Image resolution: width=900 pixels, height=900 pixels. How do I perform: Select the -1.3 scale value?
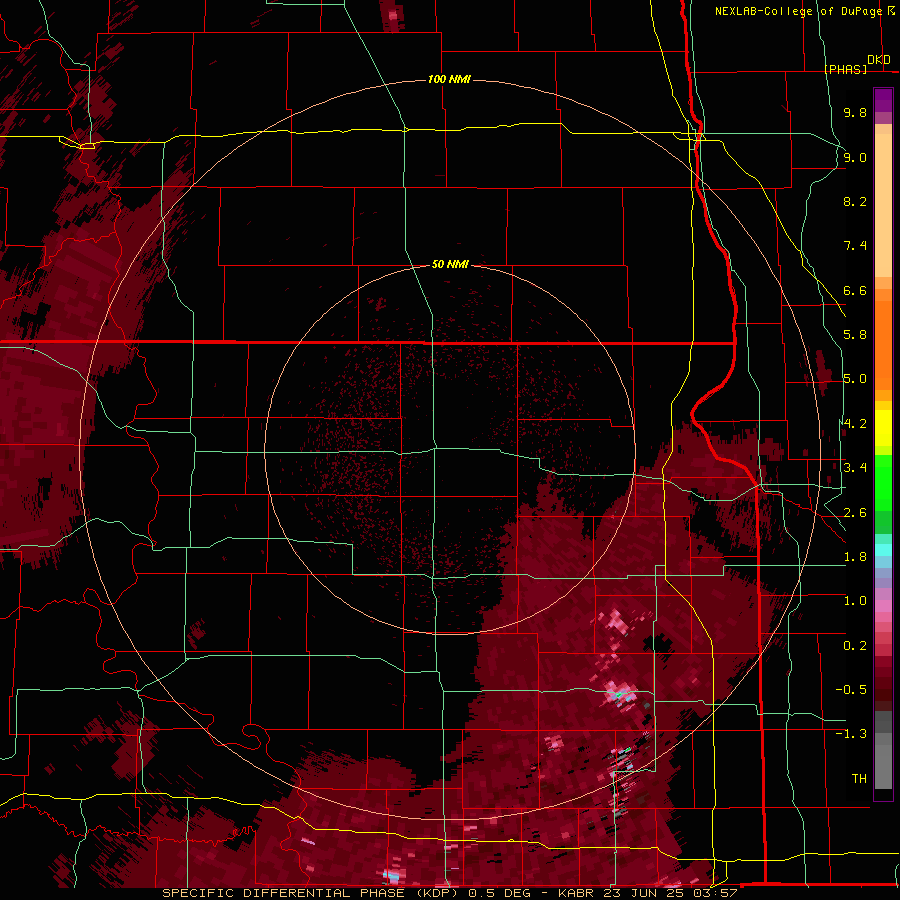(851, 734)
